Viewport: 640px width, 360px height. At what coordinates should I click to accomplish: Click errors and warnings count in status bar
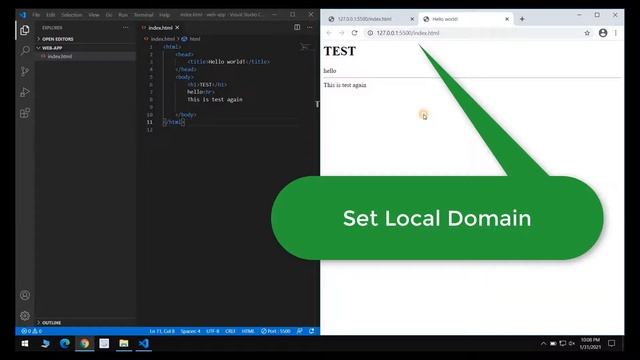31,331
